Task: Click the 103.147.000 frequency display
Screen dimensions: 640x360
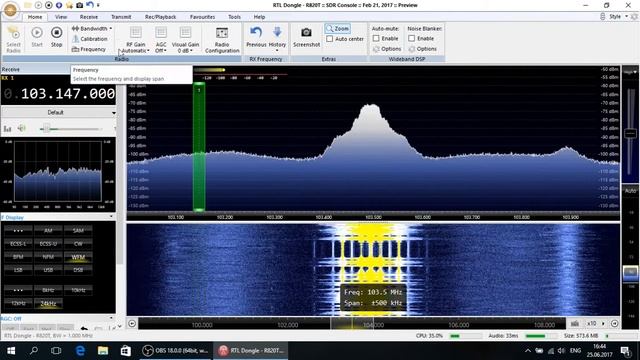Action: pyautogui.click(x=67, y=94)
